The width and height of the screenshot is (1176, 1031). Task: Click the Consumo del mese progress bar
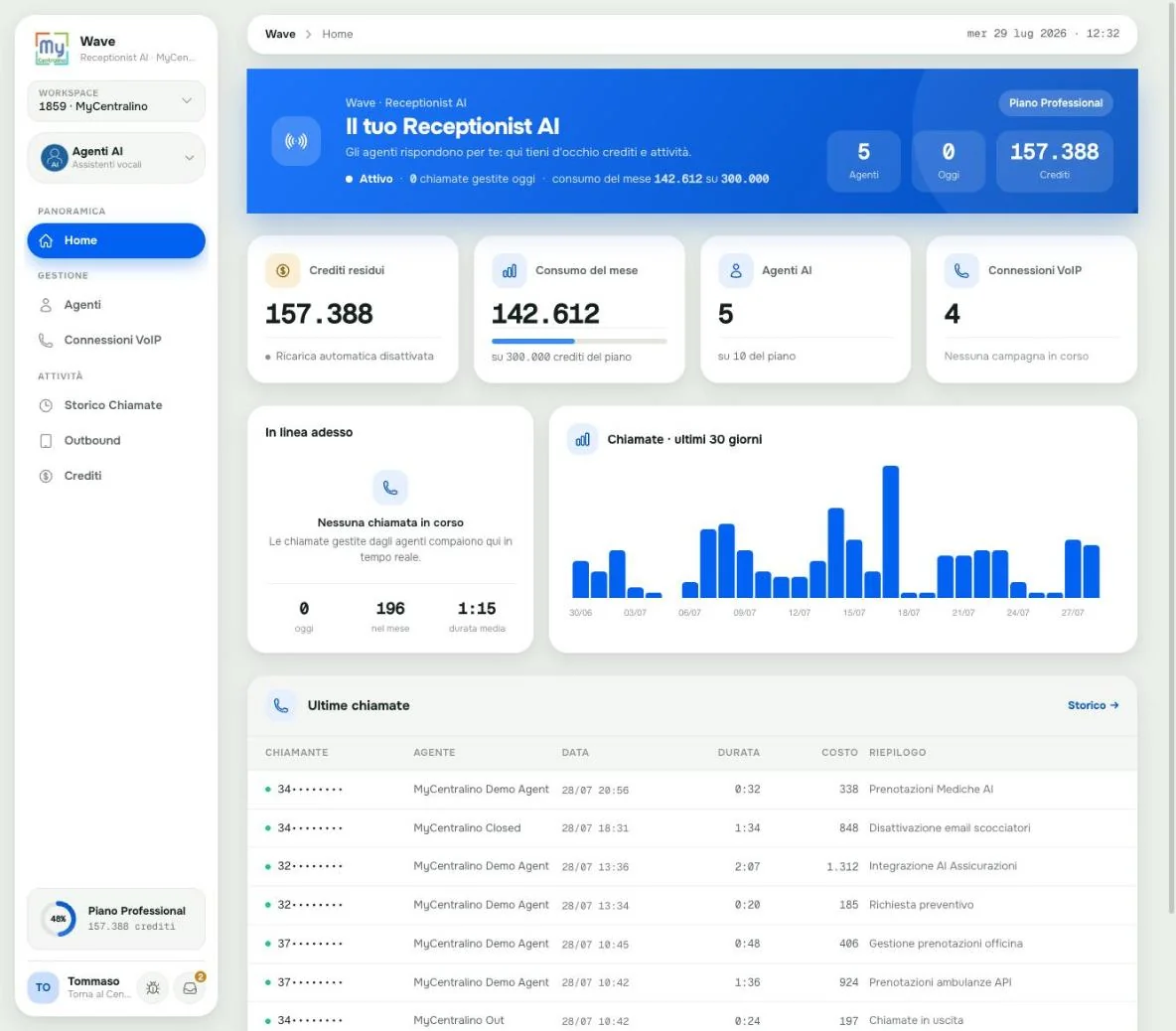click(579, 341)
